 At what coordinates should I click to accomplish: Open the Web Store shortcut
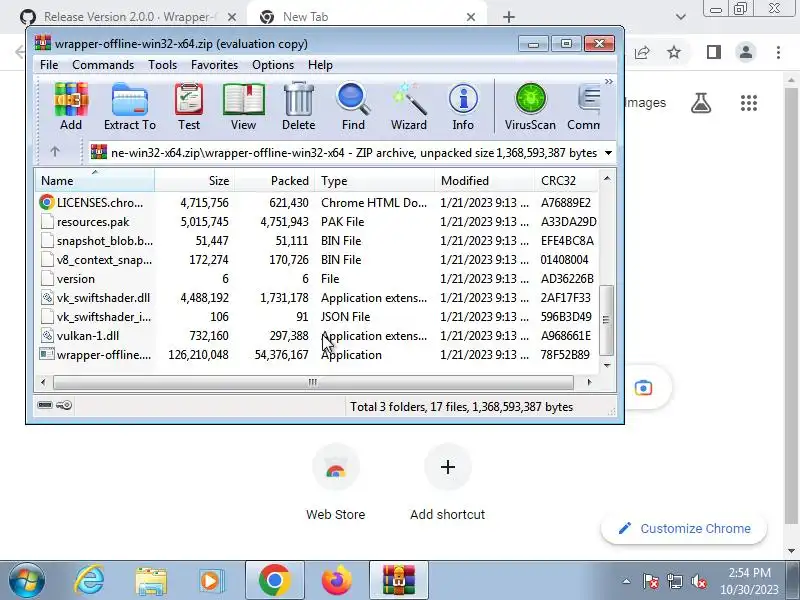pos(336,482)
